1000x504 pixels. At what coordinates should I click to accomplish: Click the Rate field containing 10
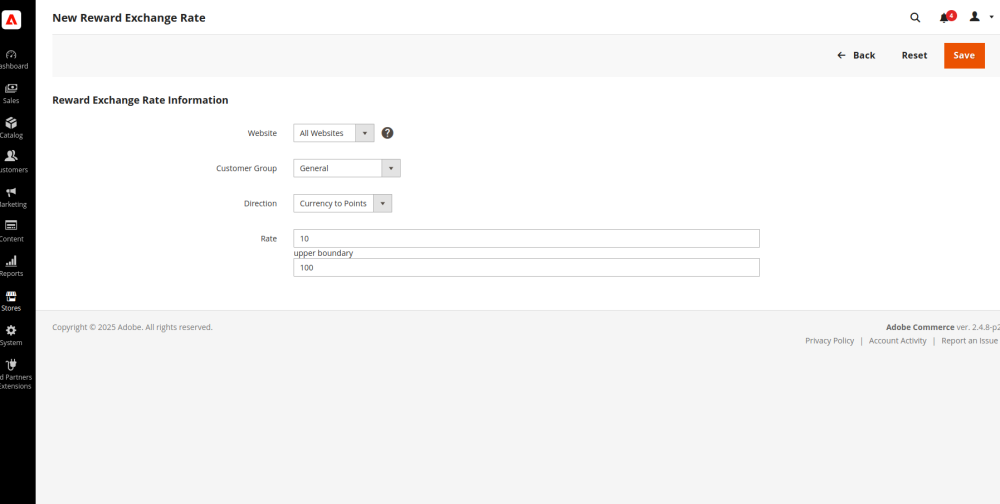(x=526, y=239)
